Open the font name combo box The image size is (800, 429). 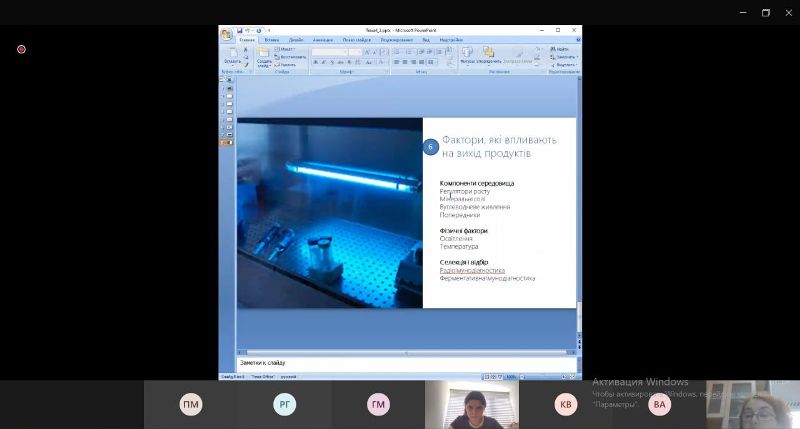[x=330, y=52]
